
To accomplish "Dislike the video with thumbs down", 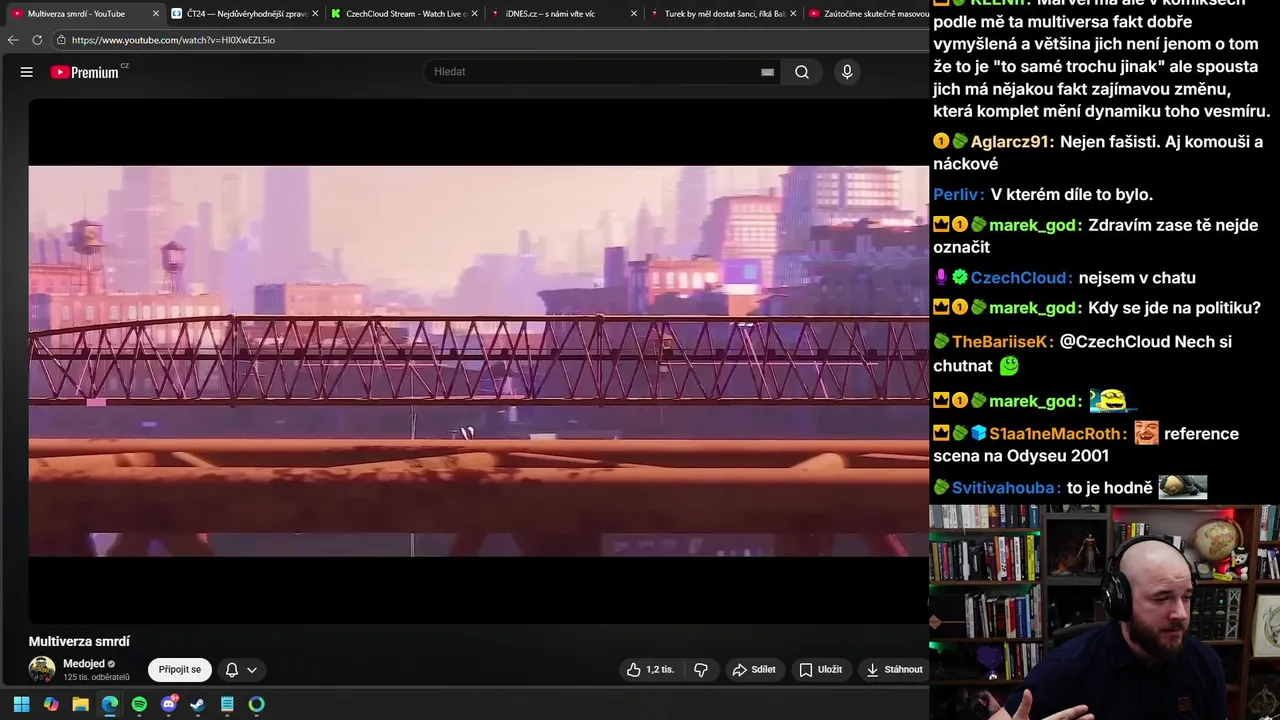I will (701, 669).
